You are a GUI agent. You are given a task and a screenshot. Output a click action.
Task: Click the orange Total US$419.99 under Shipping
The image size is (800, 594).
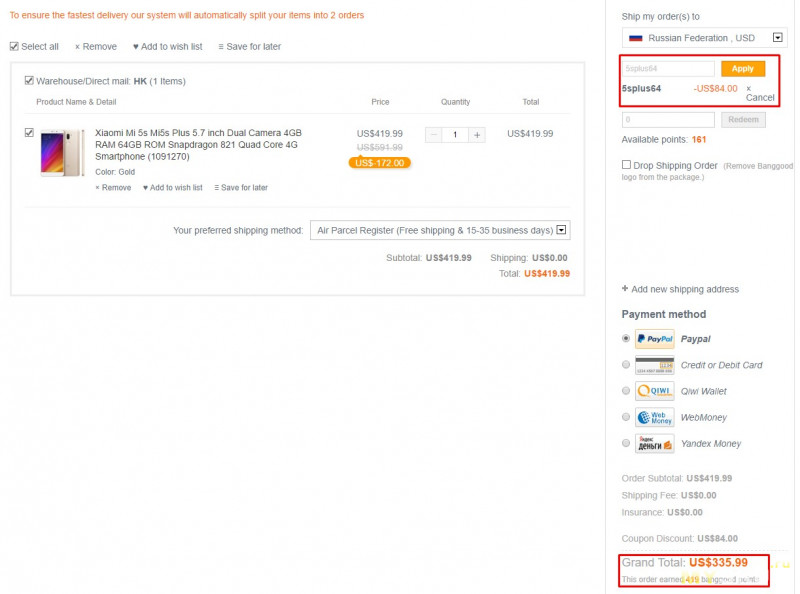point(547,274)
